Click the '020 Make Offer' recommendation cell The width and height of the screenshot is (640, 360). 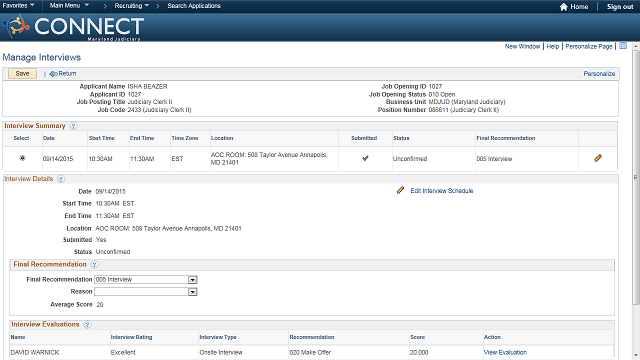tap(310, 352)
